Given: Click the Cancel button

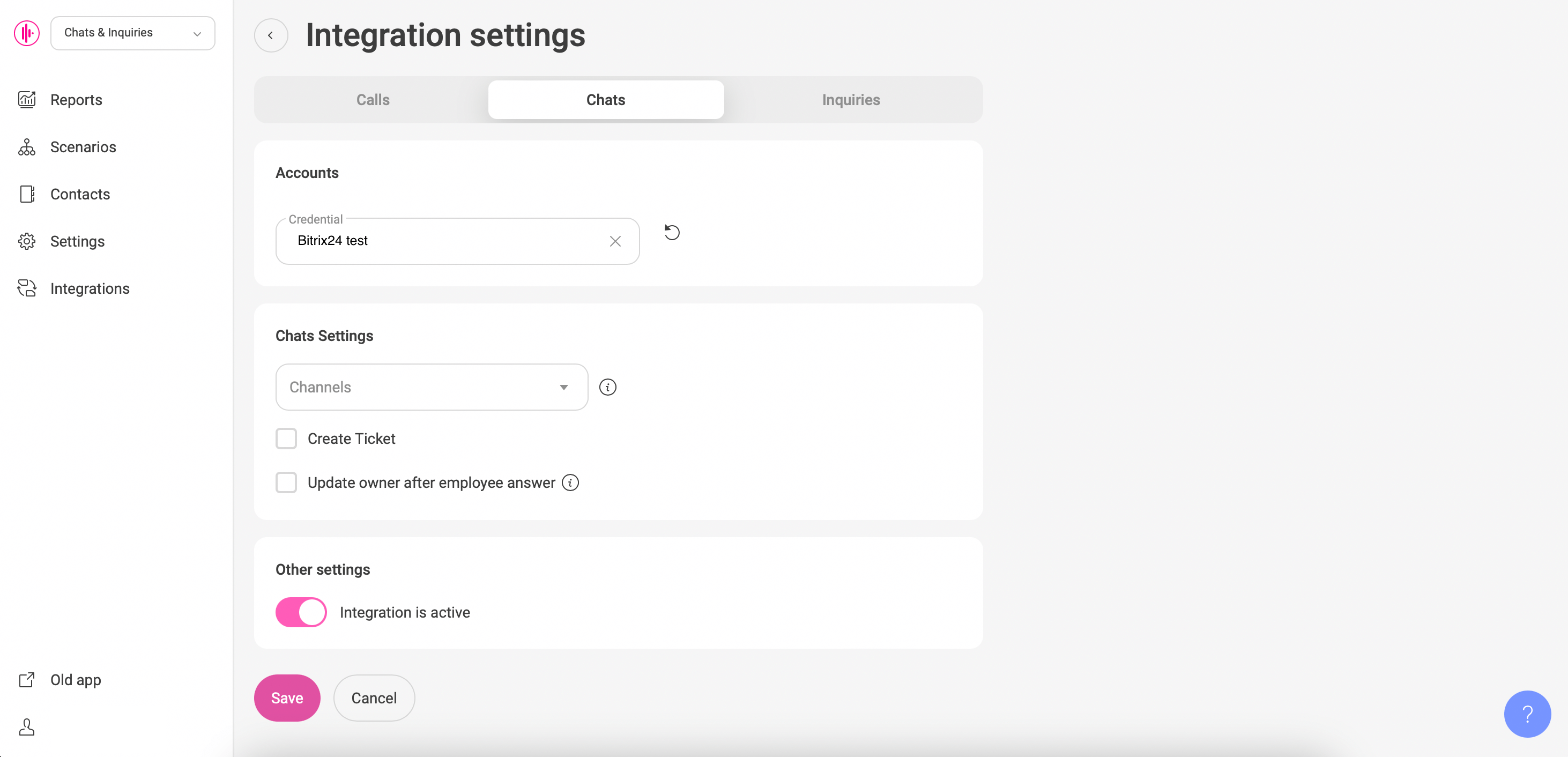Looking at the screenshot, I should [373, 698].
